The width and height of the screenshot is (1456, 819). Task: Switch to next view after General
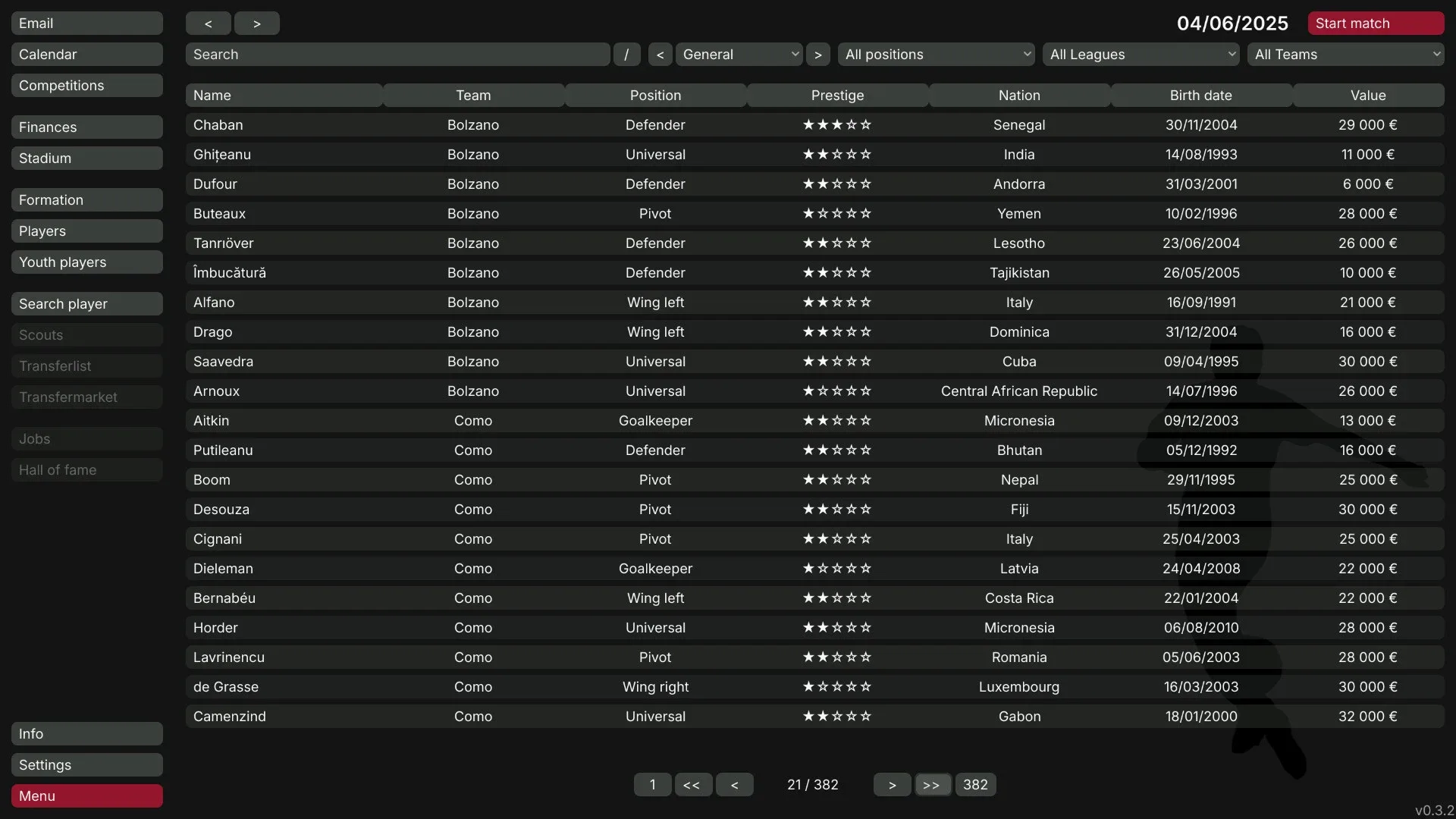click(x=817, y=55)
